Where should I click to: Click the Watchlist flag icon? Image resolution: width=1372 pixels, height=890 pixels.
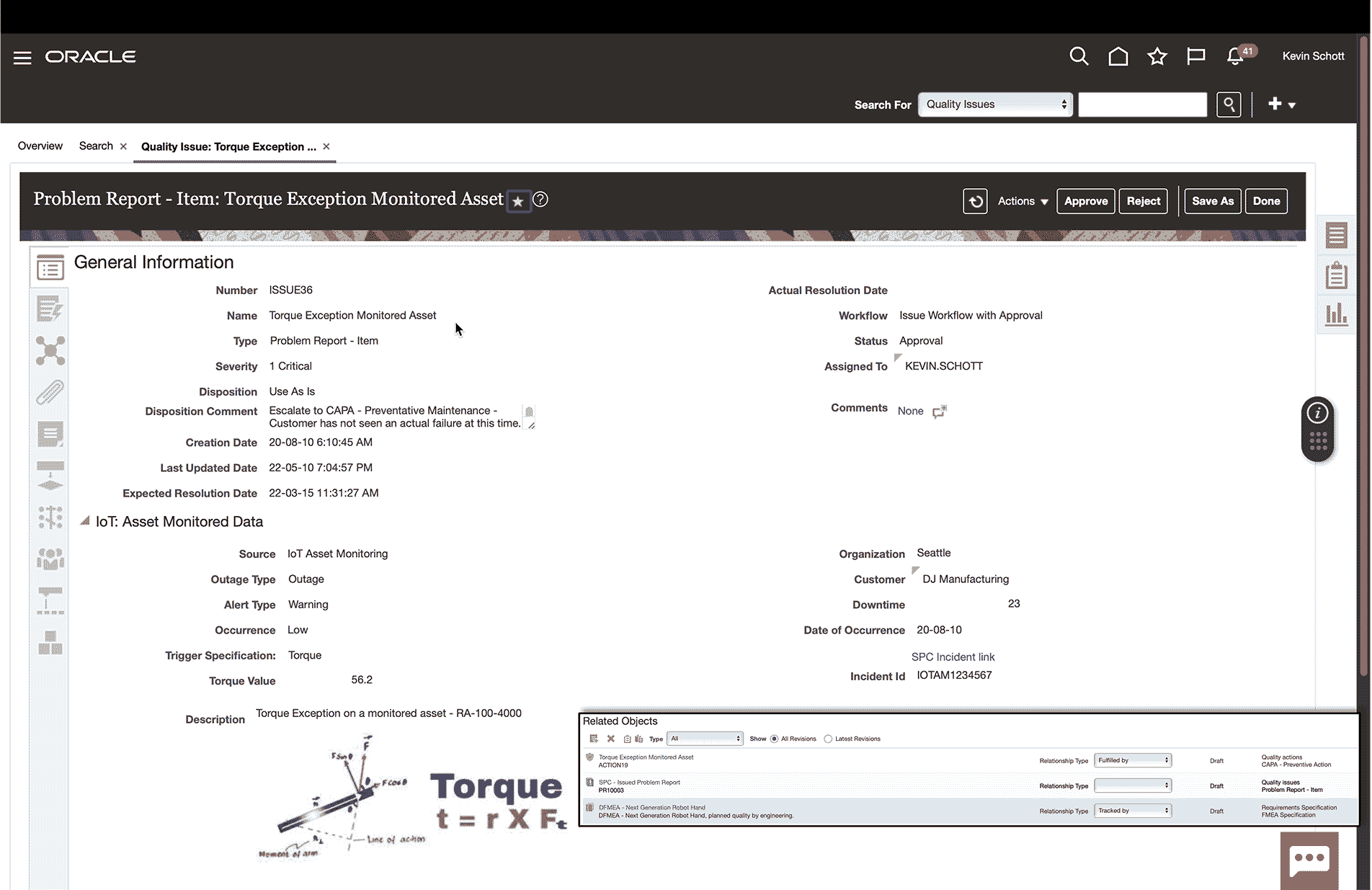point(1195,57)
